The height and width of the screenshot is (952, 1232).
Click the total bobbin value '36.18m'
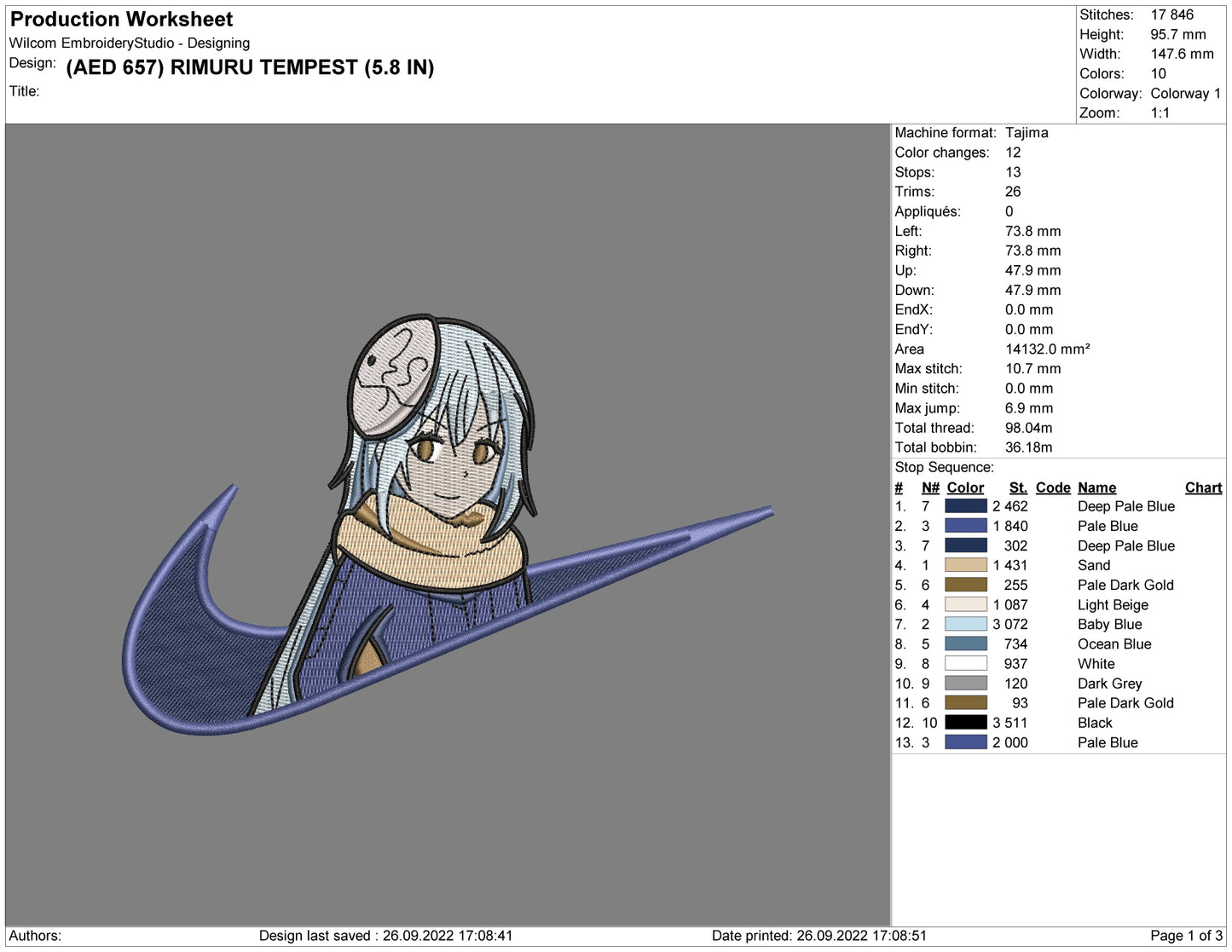point(1029,447)
